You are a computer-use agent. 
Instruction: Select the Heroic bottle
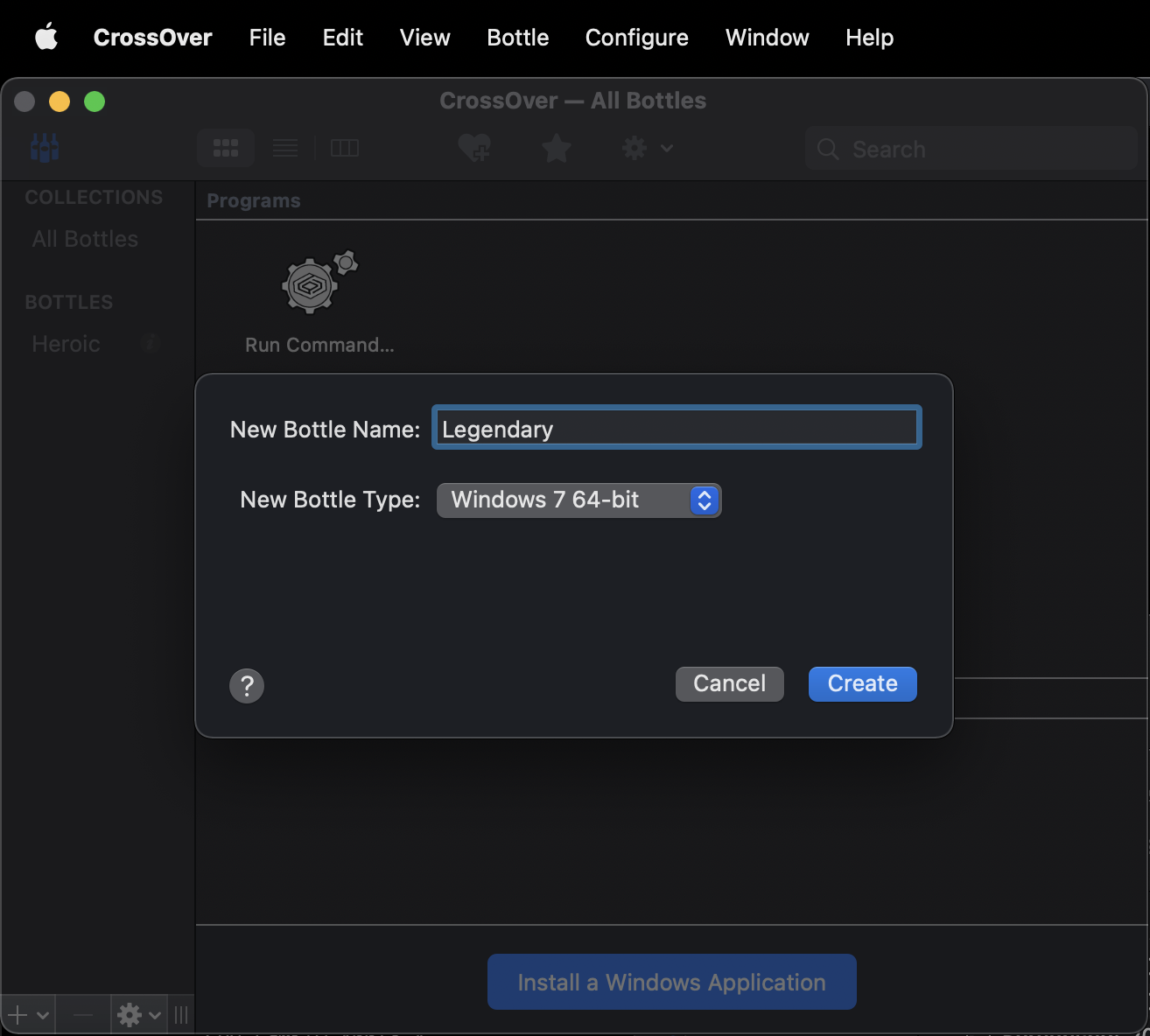[66, 344]
